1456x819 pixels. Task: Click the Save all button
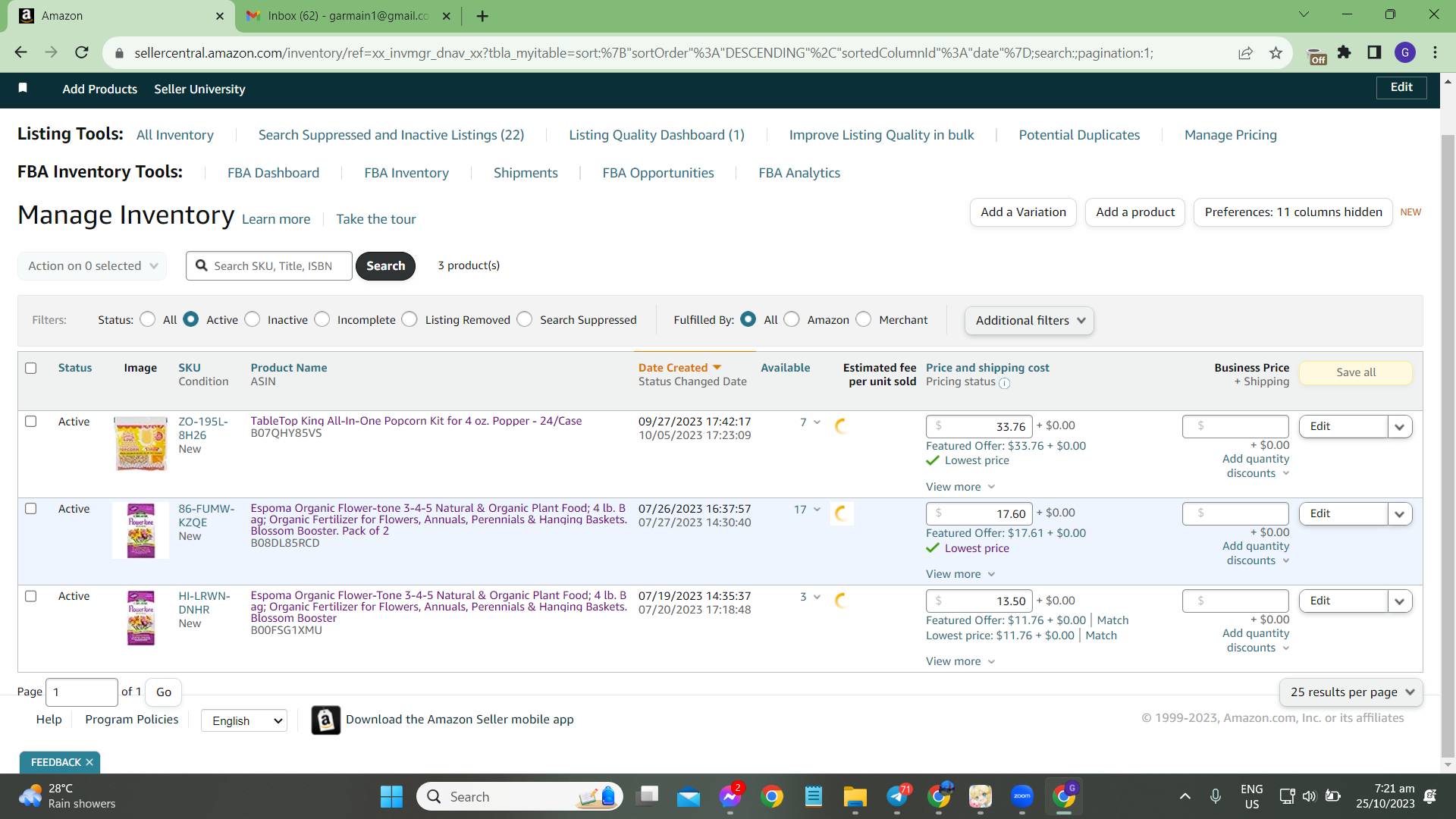[x=1356, y=372]
